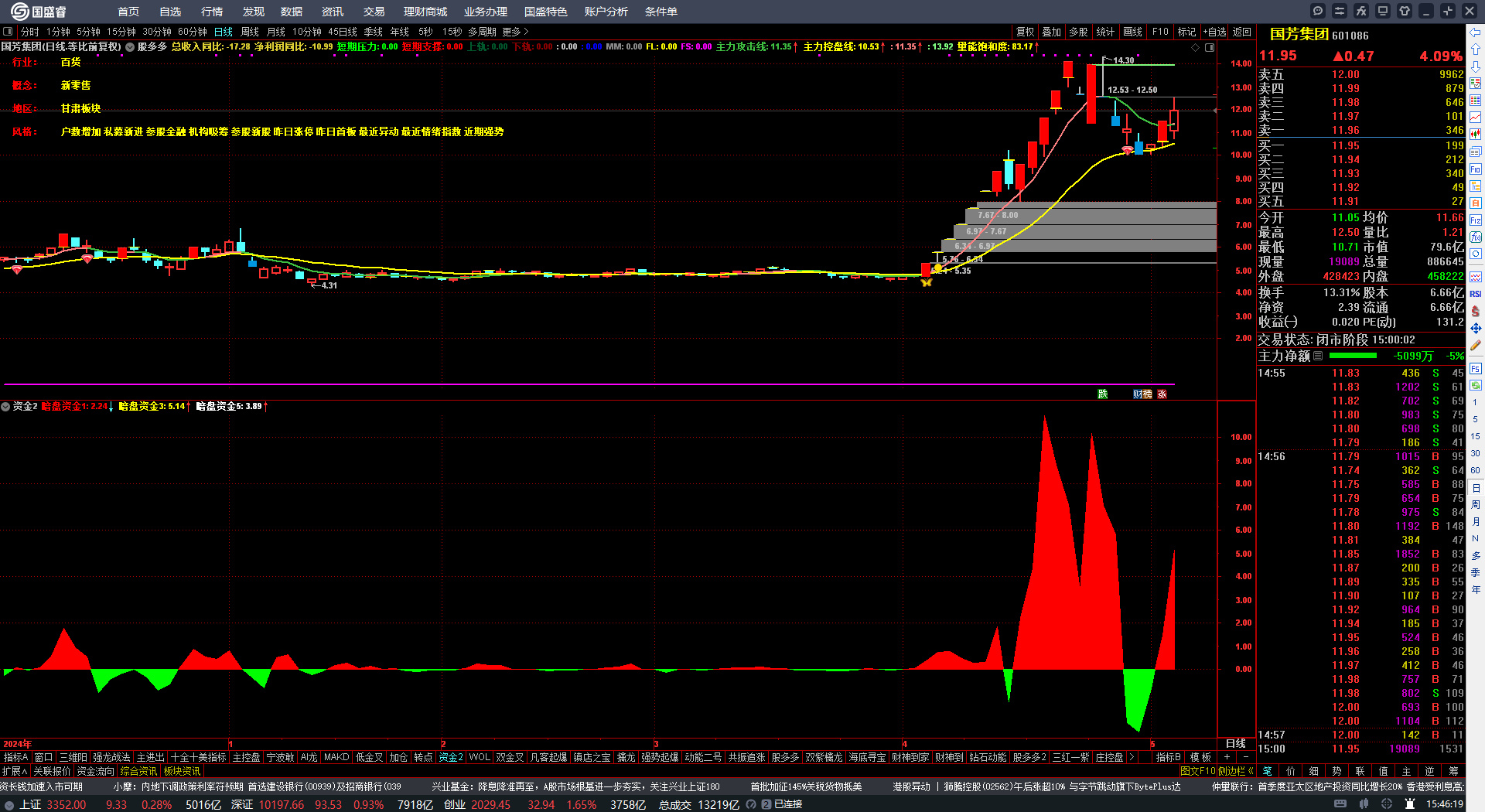The height and width of the screenshot is (812, 1485).
Task: Open the 国盛特色 menu
Action: pos(546,12)
